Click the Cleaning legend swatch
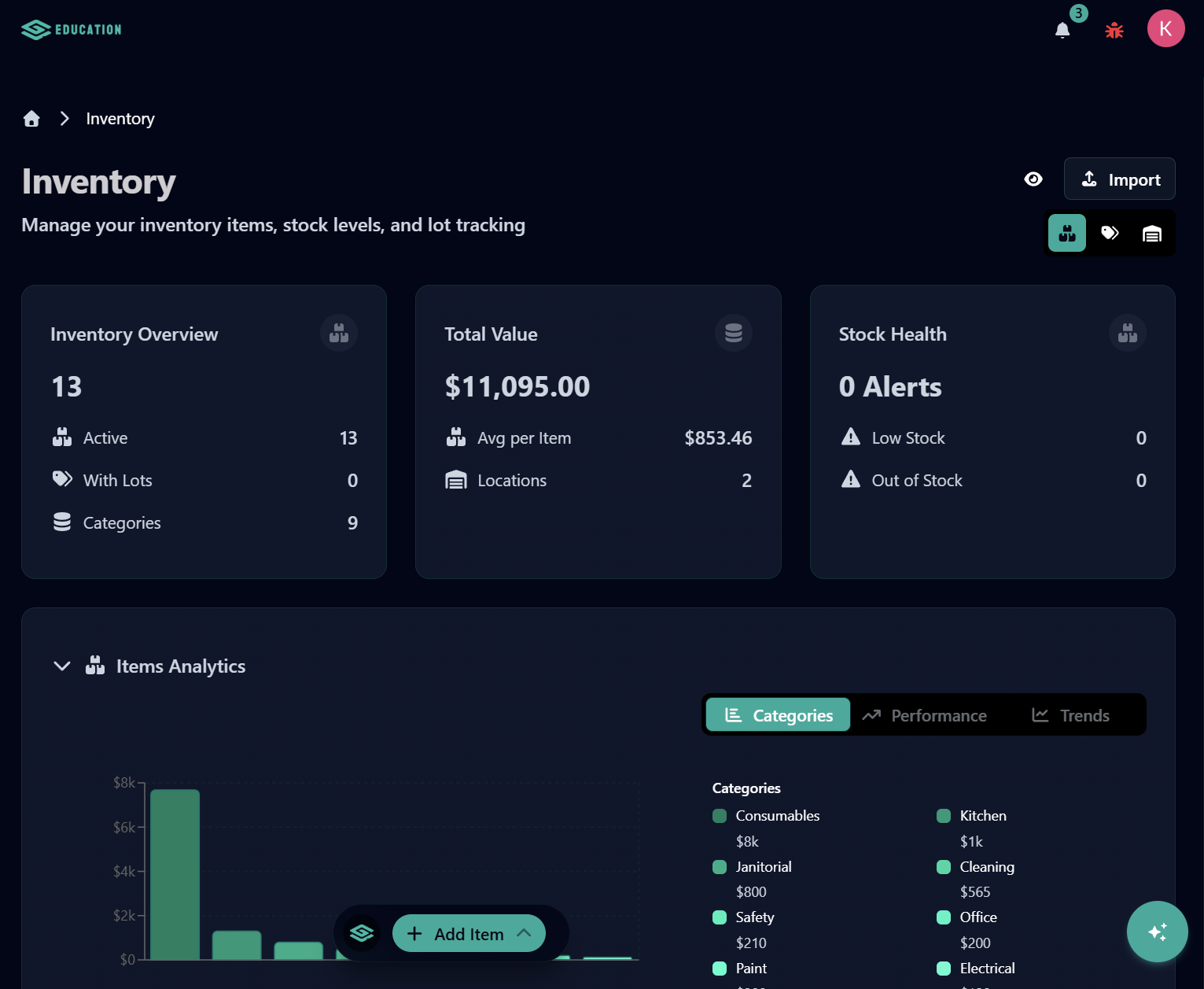Screen dimensions: 1204x989 [944, 867]
